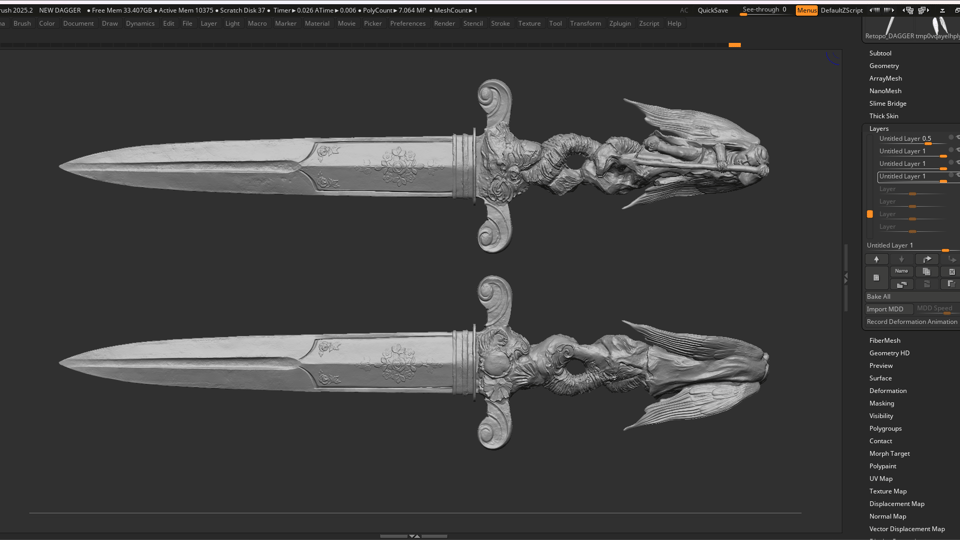This screenshot has width=960, height=540.
Task: Click the invert layer icon below duplicate
Action: (x=926, y=284)
